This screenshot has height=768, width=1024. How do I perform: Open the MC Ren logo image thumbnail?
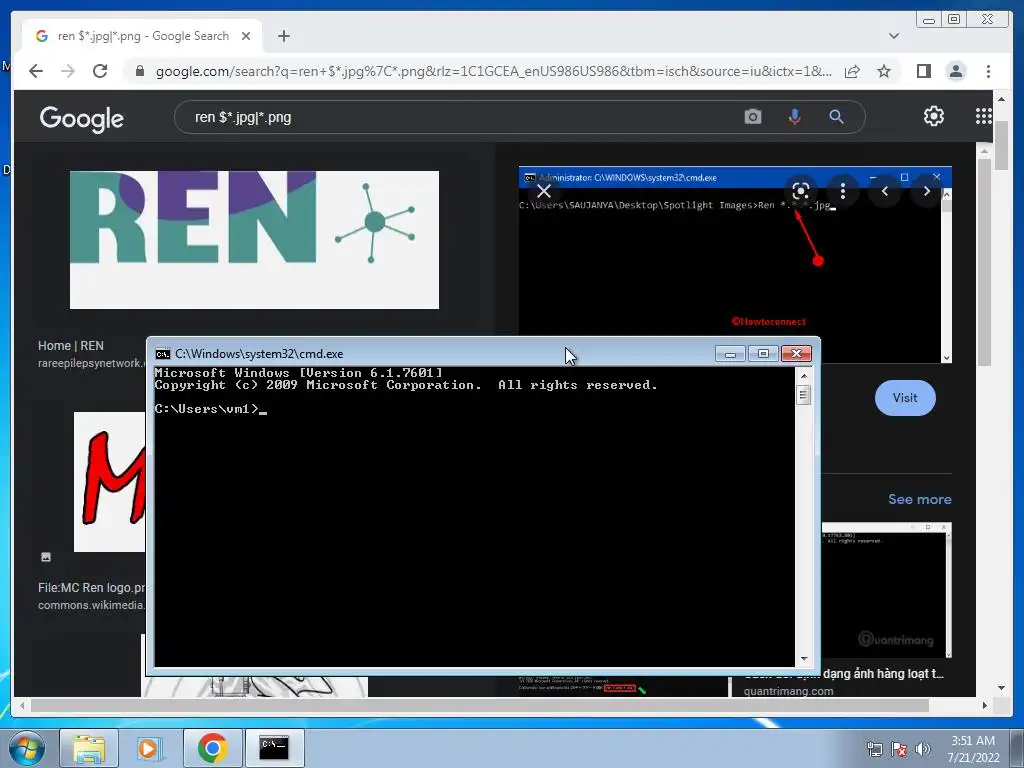(x=110, y=481)
